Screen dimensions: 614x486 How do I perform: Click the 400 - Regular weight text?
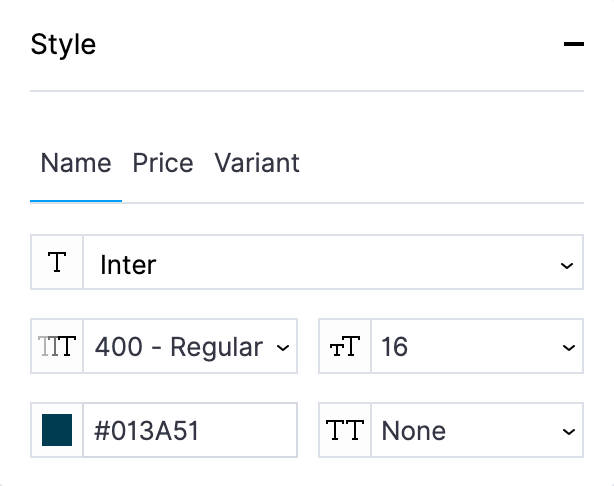coord(179,347)
